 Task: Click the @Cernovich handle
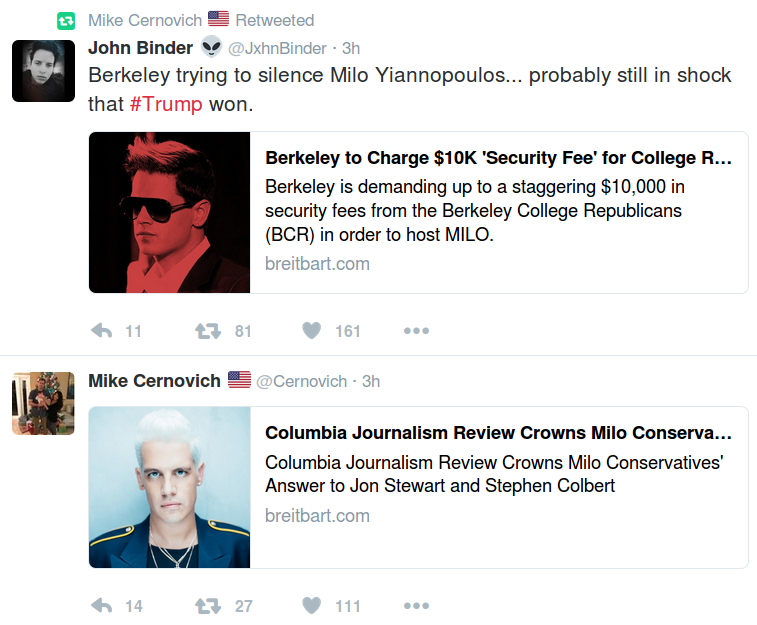click(302, 381)
